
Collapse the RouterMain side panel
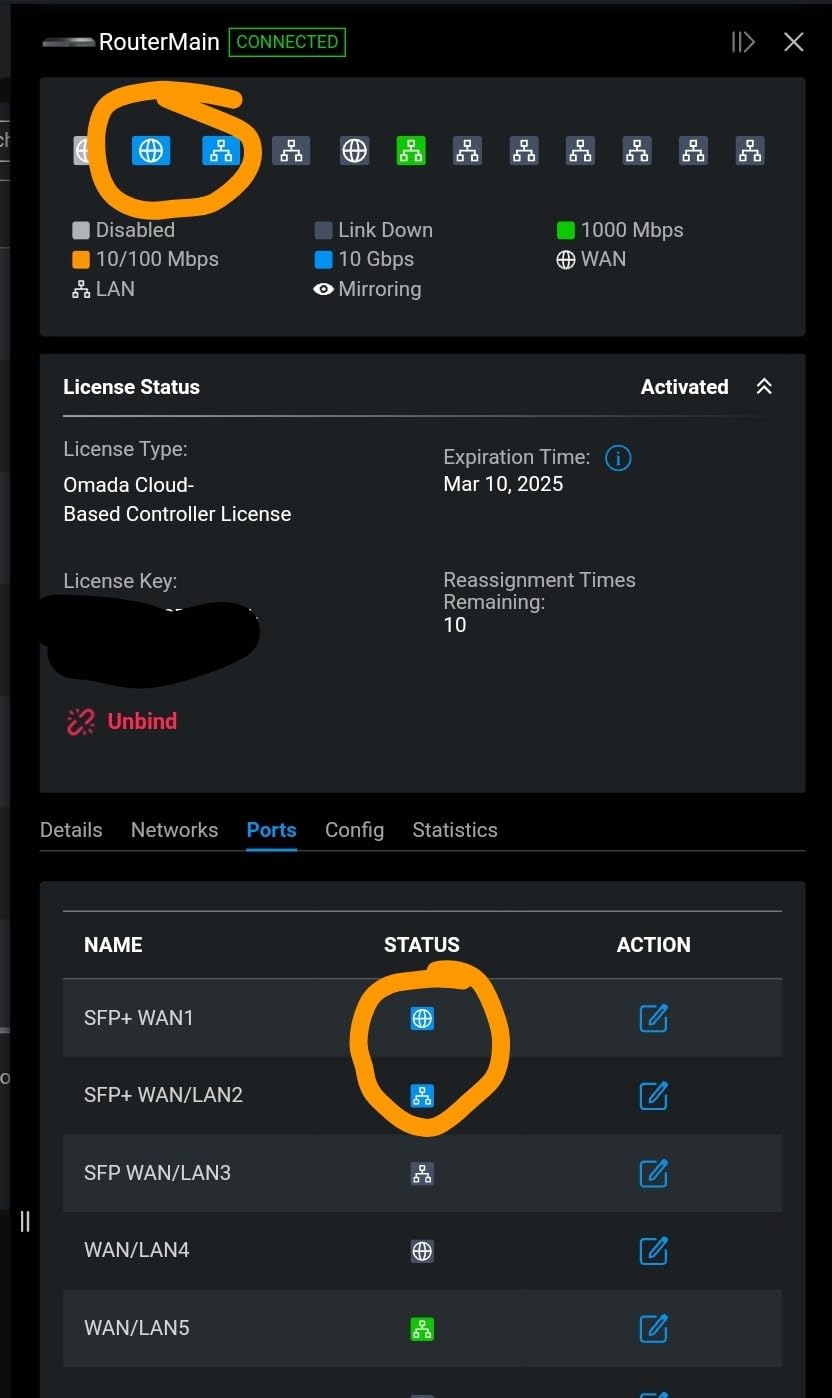tap(742, 42)
